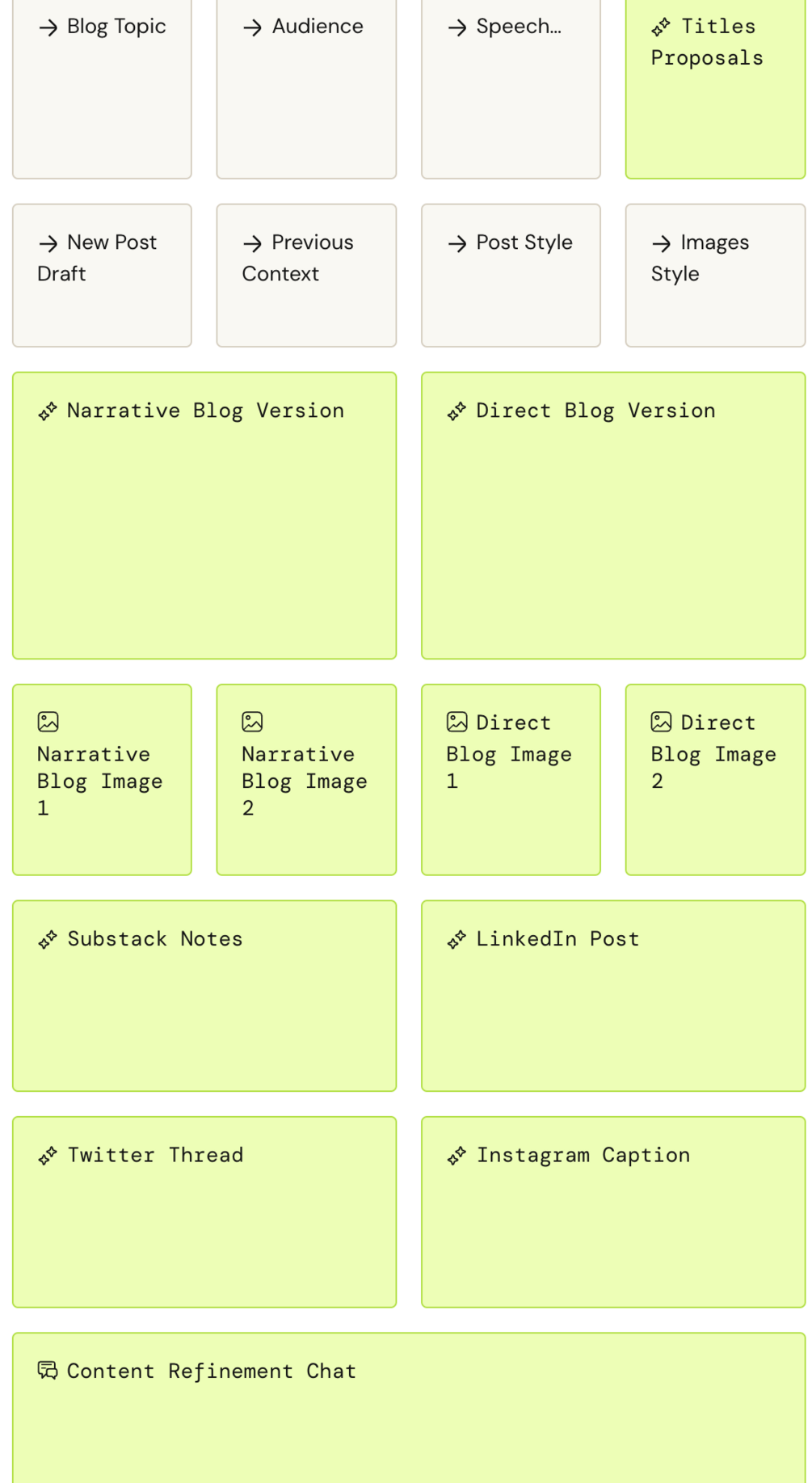Open the Audience input card
The width and height of the screenshot is (812, 1483).
pos(306,87)
